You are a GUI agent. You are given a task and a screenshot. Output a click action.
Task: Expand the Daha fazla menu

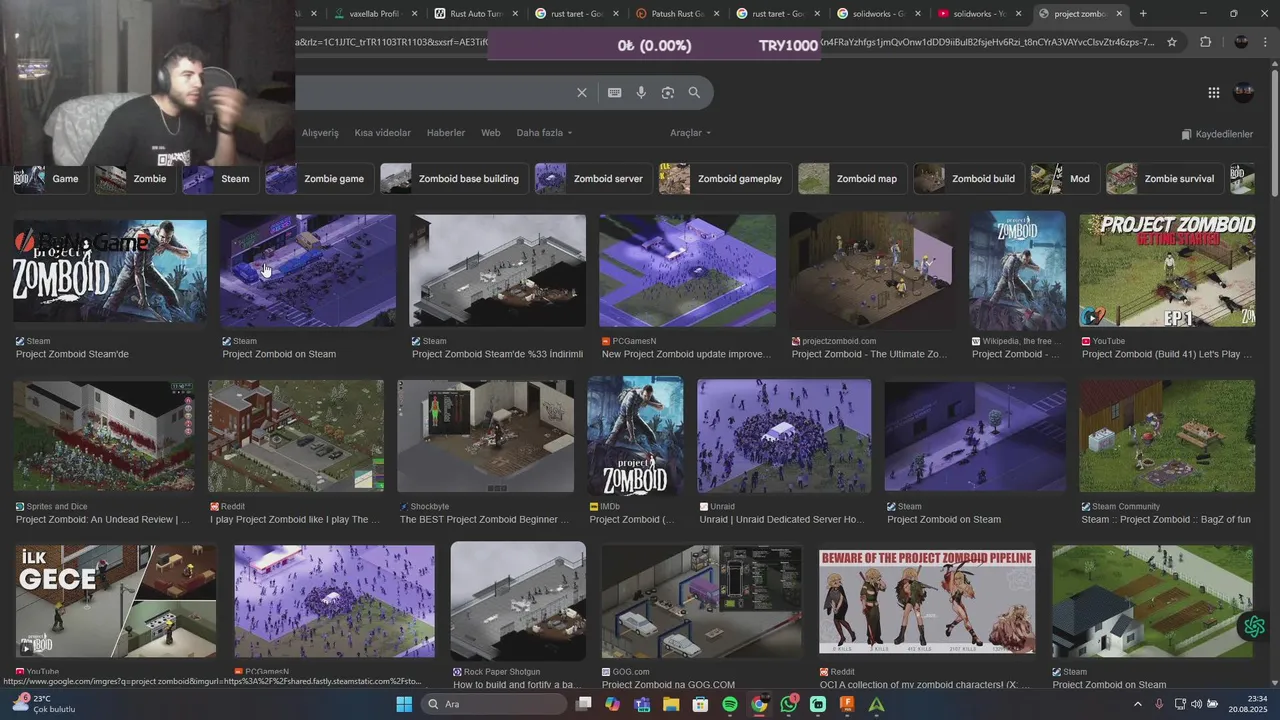[x=546, y=133]
